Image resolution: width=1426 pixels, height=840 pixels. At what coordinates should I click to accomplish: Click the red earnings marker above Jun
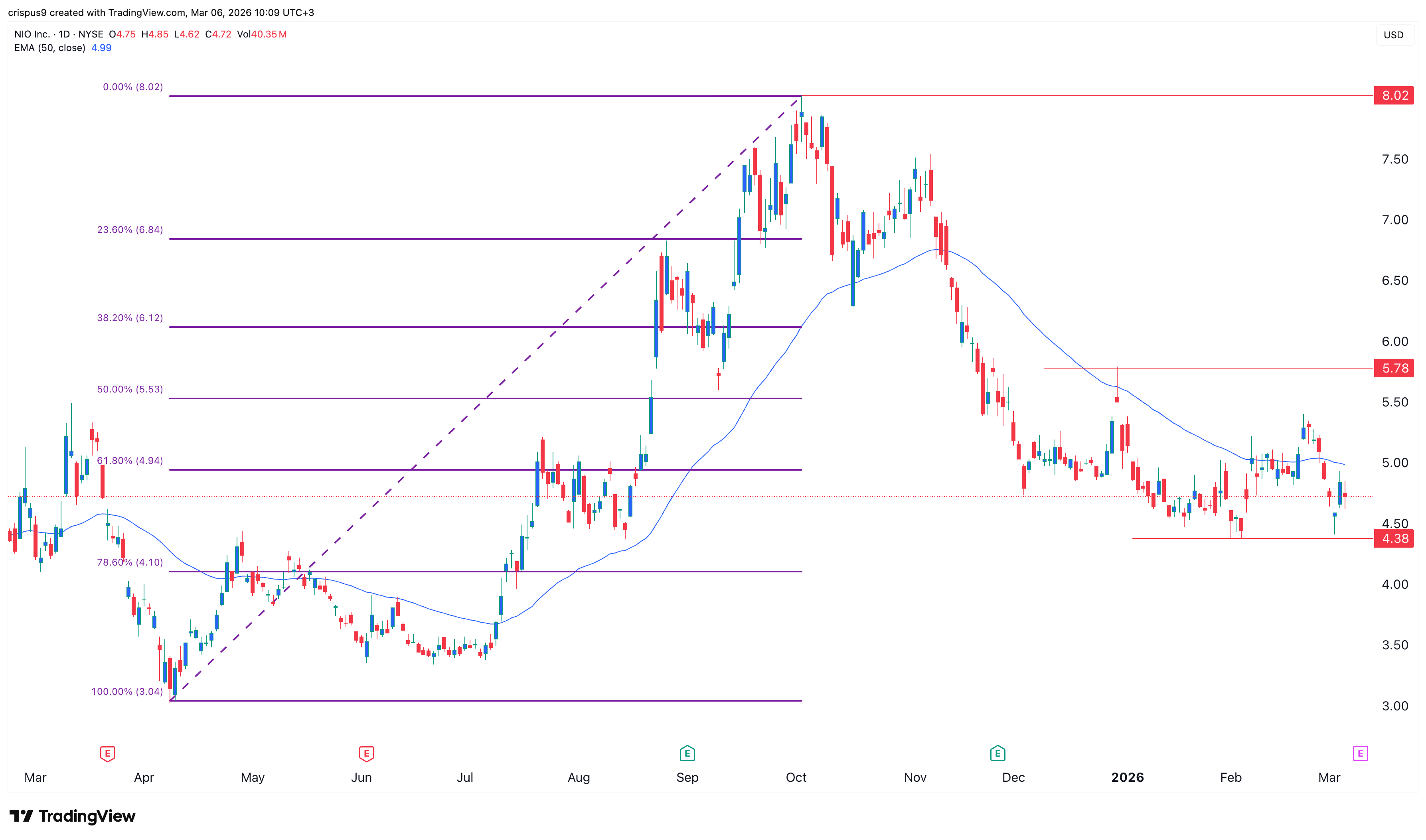point(366,753)
